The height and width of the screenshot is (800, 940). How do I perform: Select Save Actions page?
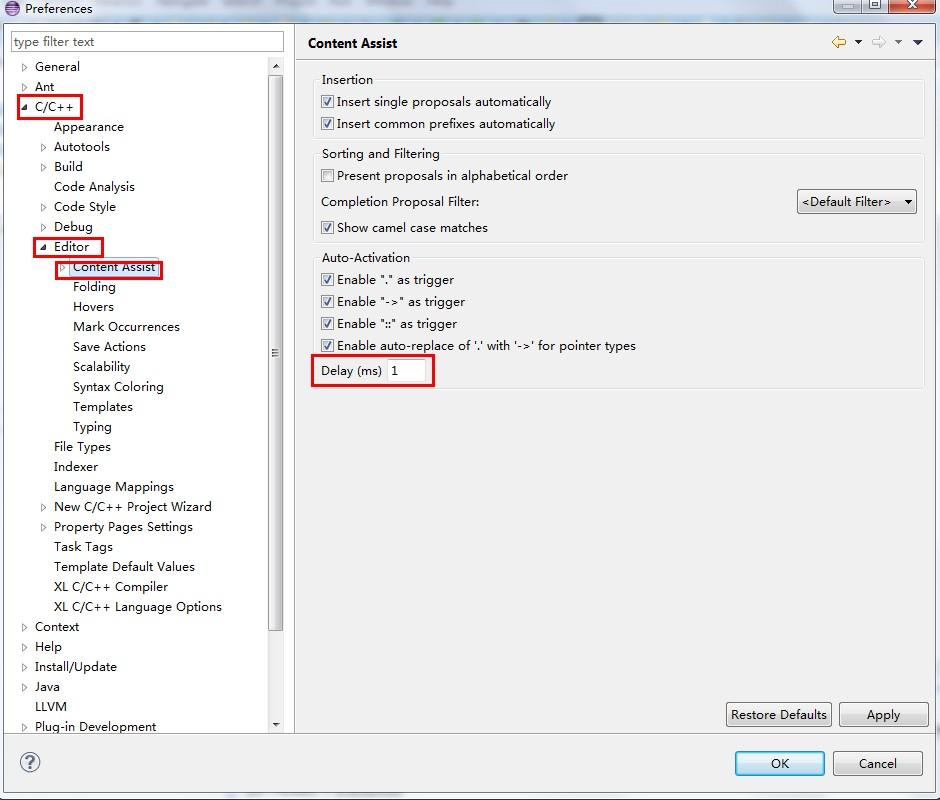tap(109, 347)
